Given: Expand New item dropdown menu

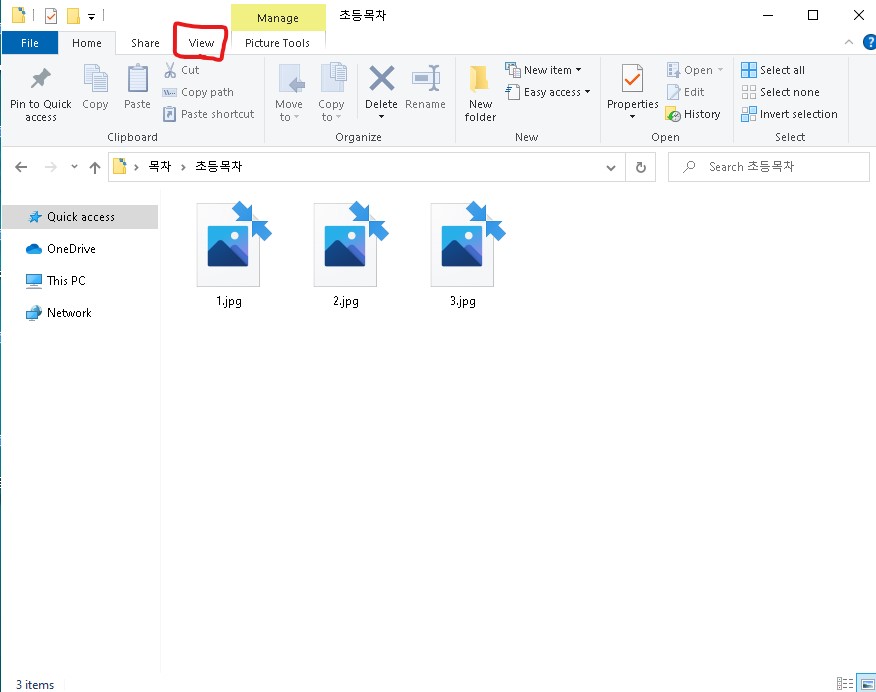Looking at the screenshot, I should pyautogui.click(x=578, y=70).
